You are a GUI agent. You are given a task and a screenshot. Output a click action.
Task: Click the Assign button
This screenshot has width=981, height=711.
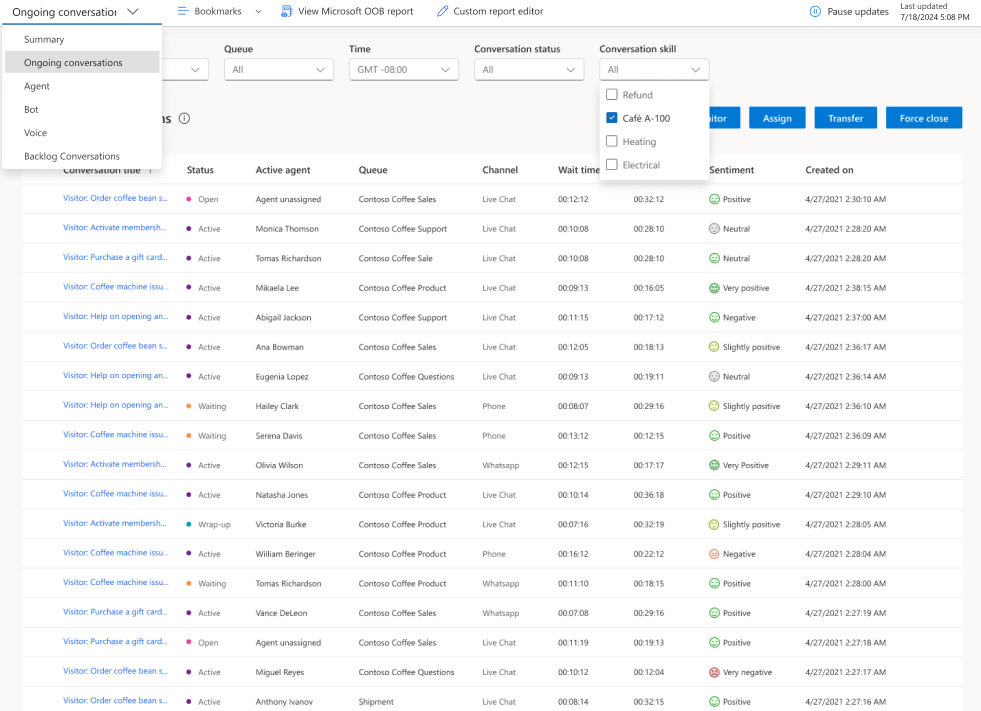click(777, 118)
